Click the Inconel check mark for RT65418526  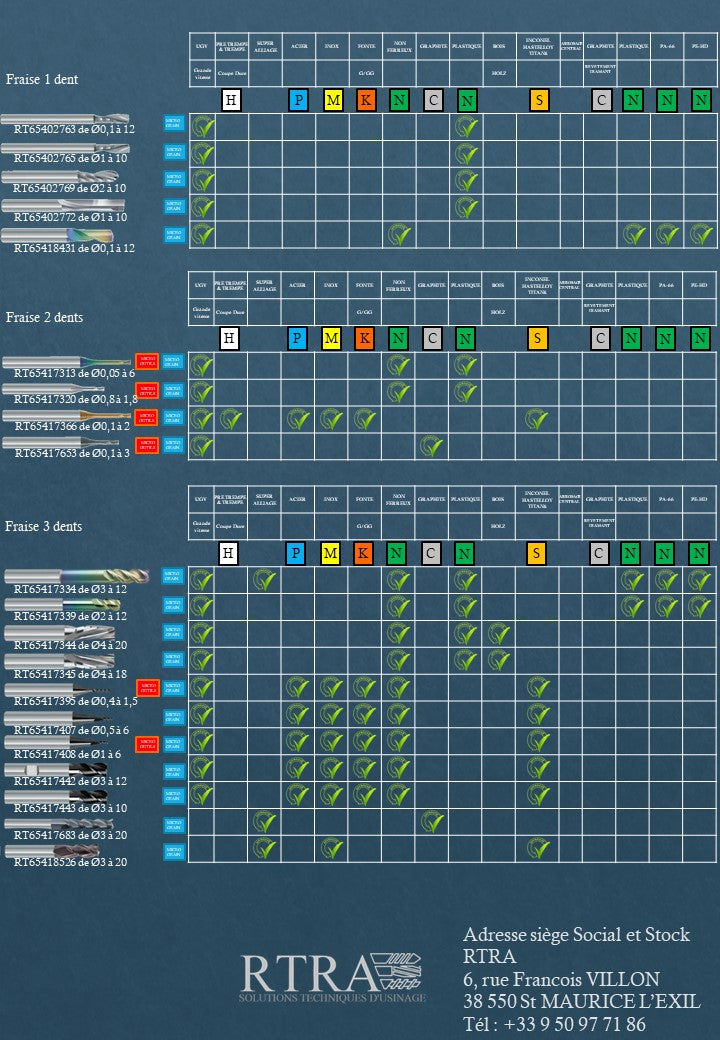(x=538, y=848)
